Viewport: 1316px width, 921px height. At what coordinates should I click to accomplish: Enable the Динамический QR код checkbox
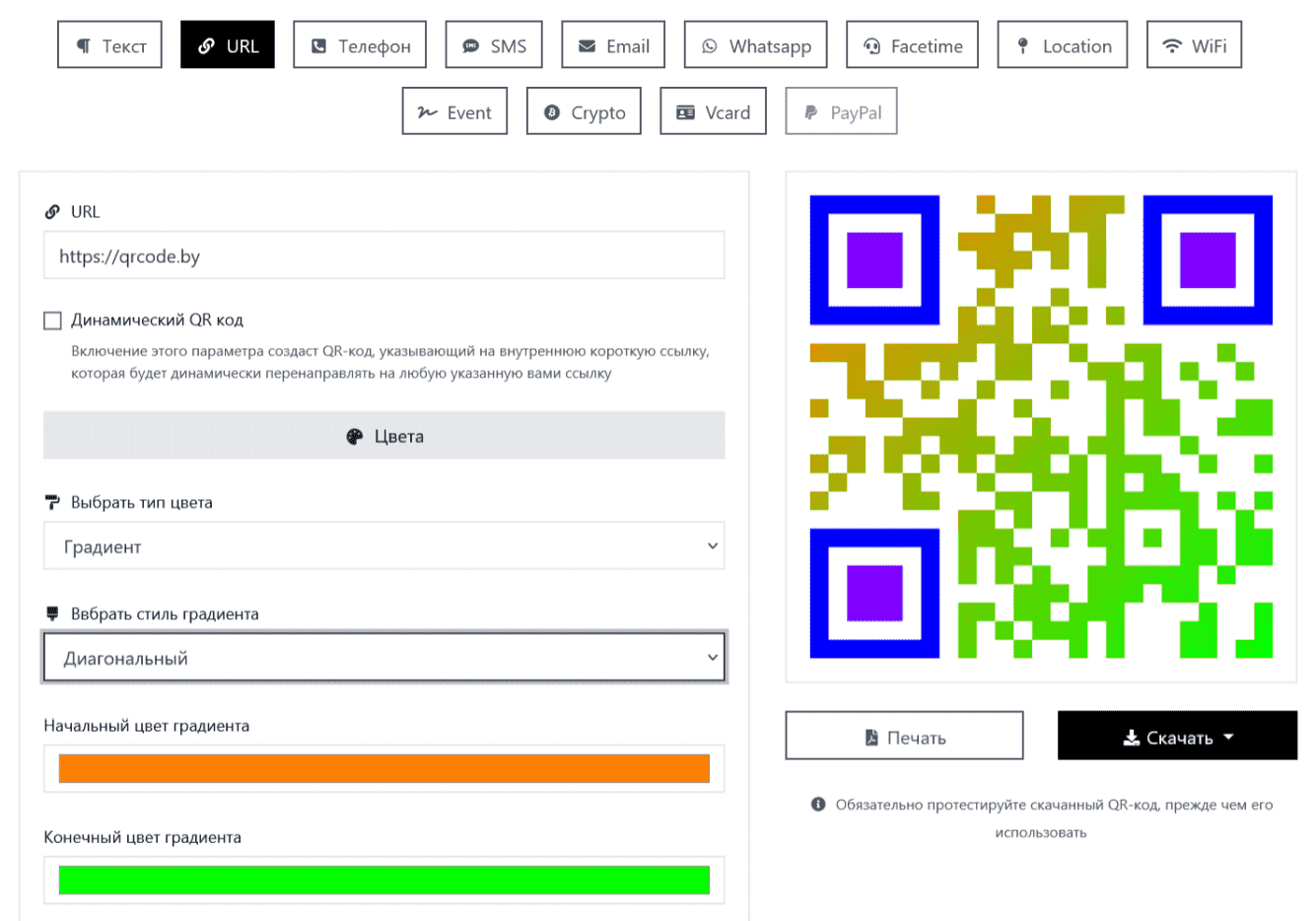[53, 320]
